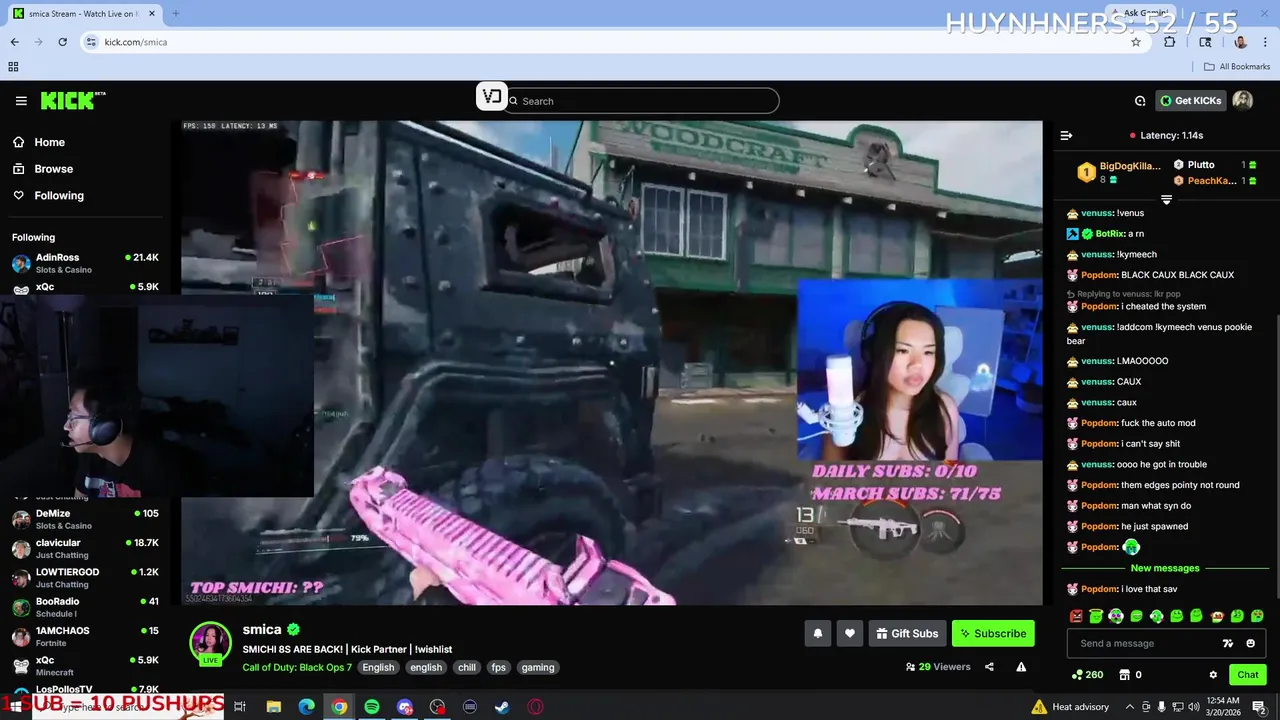The width and height of the screenshot is (1280, 720).
Task: Open AdinRoss channel in Following list
Action: click(85, 263)
